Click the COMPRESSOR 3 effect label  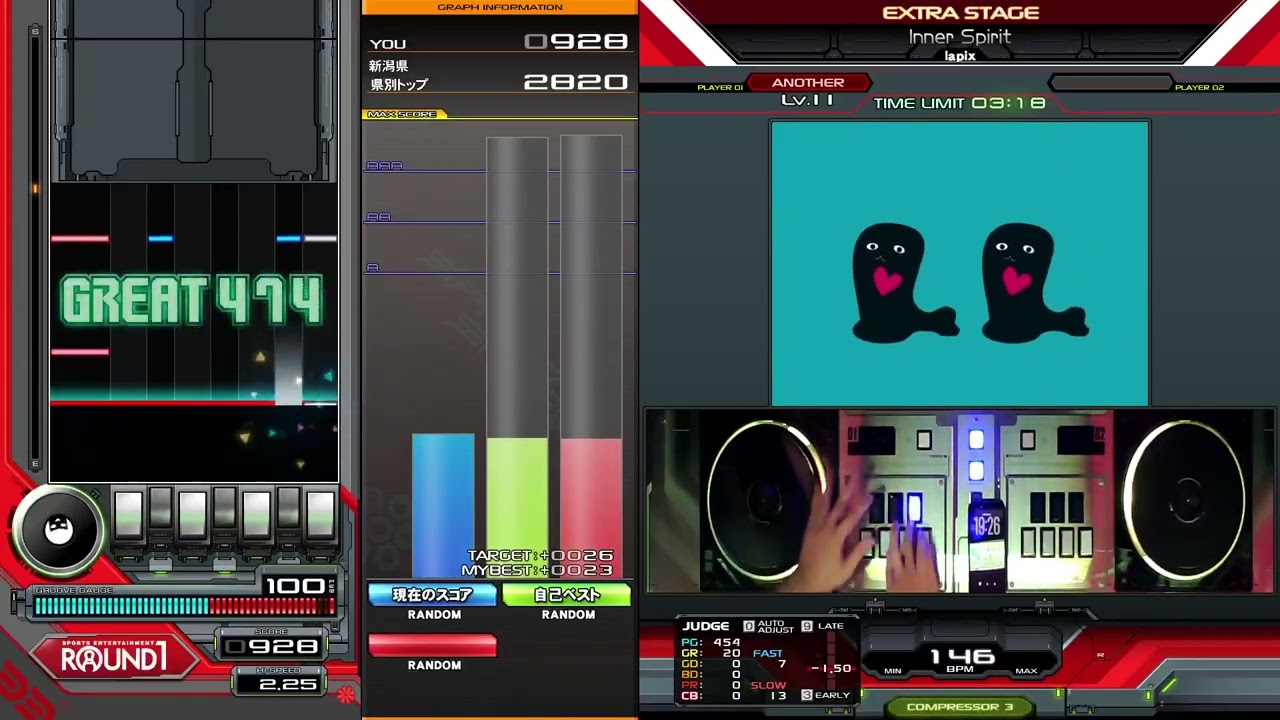[959, 707]
